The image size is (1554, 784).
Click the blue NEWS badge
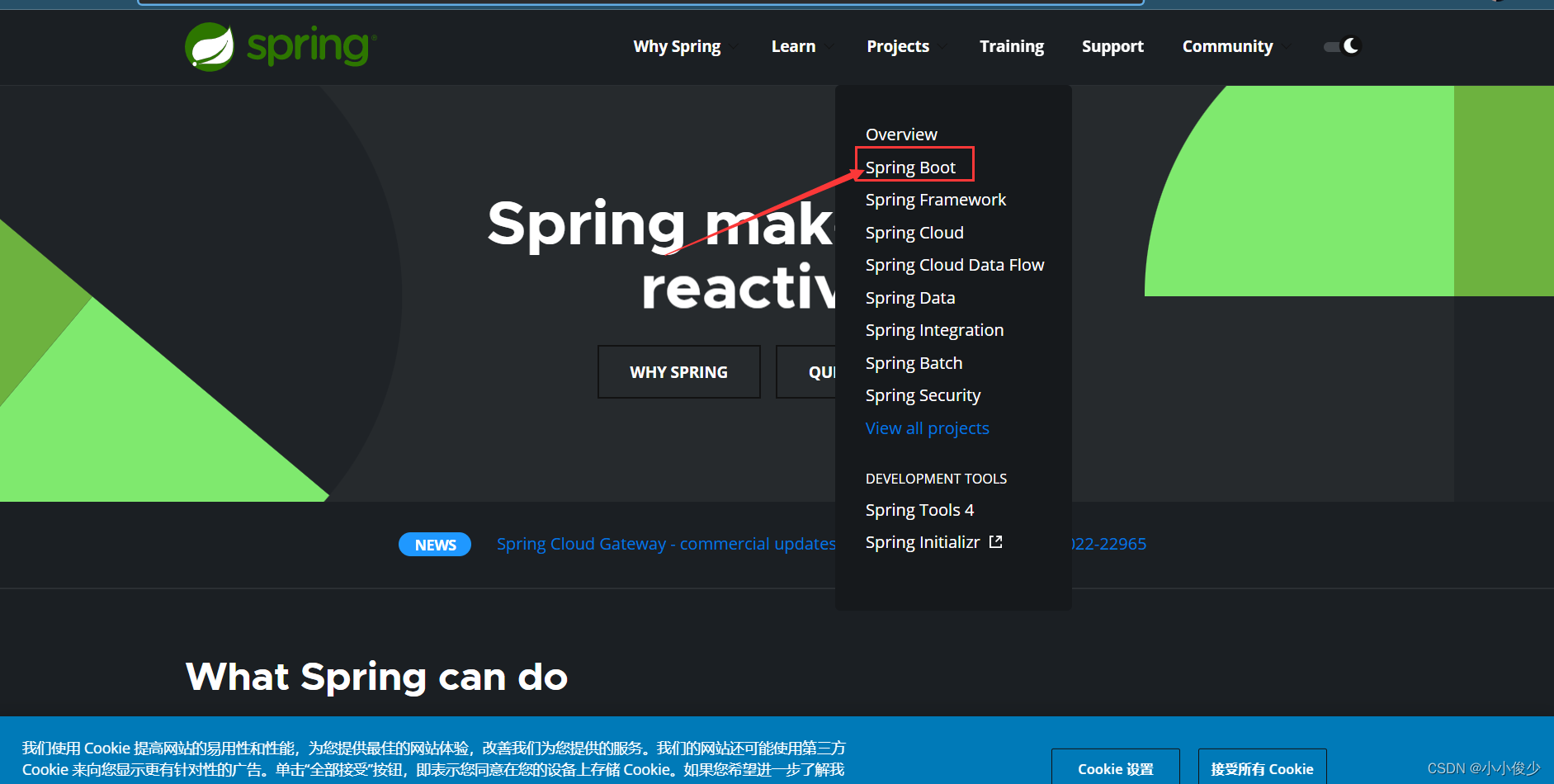pos(435,545)
